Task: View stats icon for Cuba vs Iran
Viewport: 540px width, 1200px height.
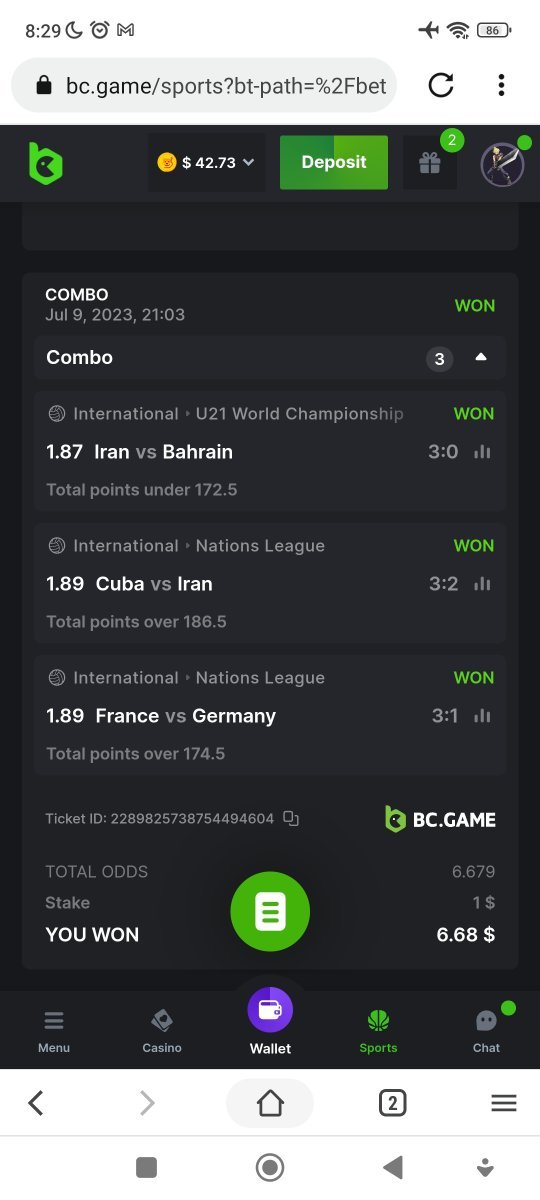Action: (483, 584)
